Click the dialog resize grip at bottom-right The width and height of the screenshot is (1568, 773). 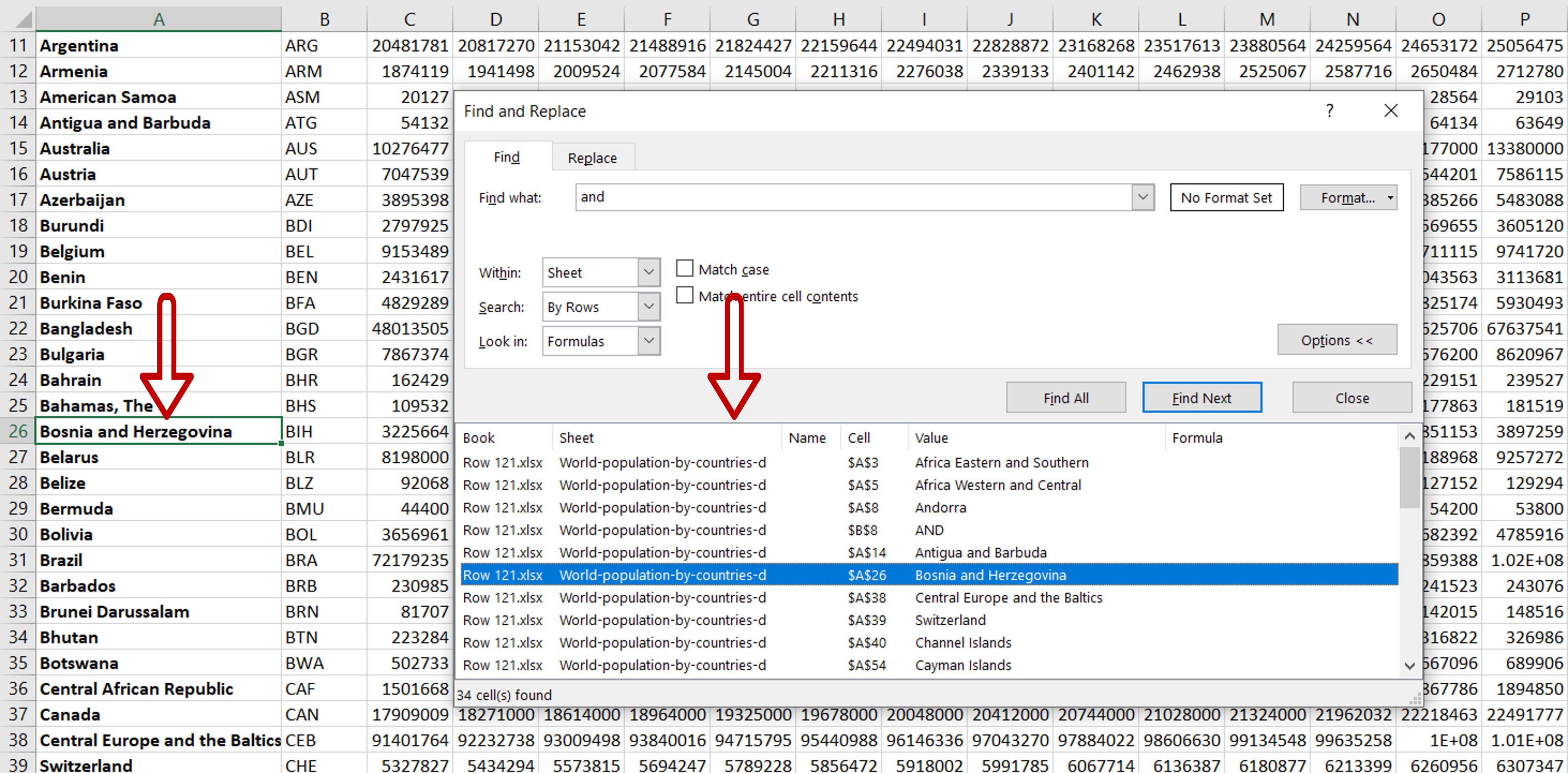pos(1416,699)
